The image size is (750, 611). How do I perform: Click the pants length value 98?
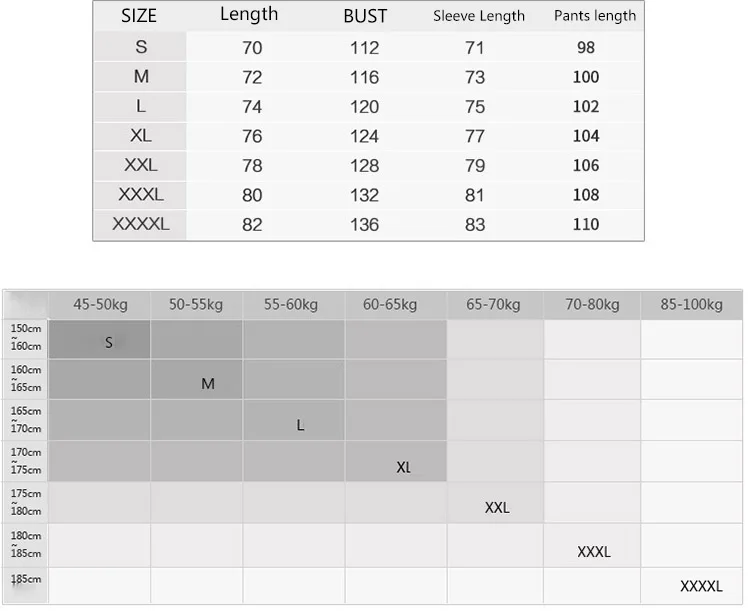[x=586, y=47]
